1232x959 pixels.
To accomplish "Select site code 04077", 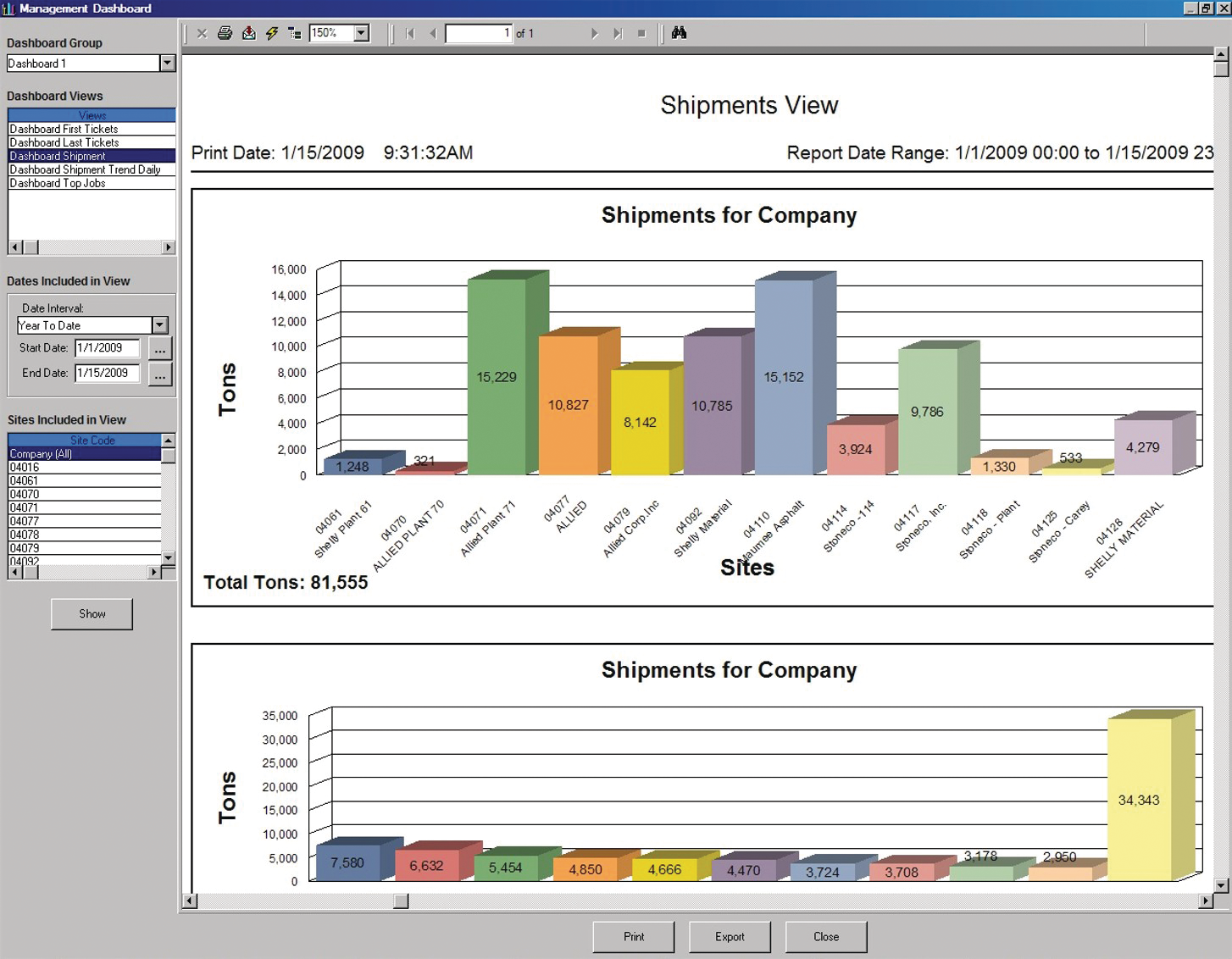I will tap(85, 521).
